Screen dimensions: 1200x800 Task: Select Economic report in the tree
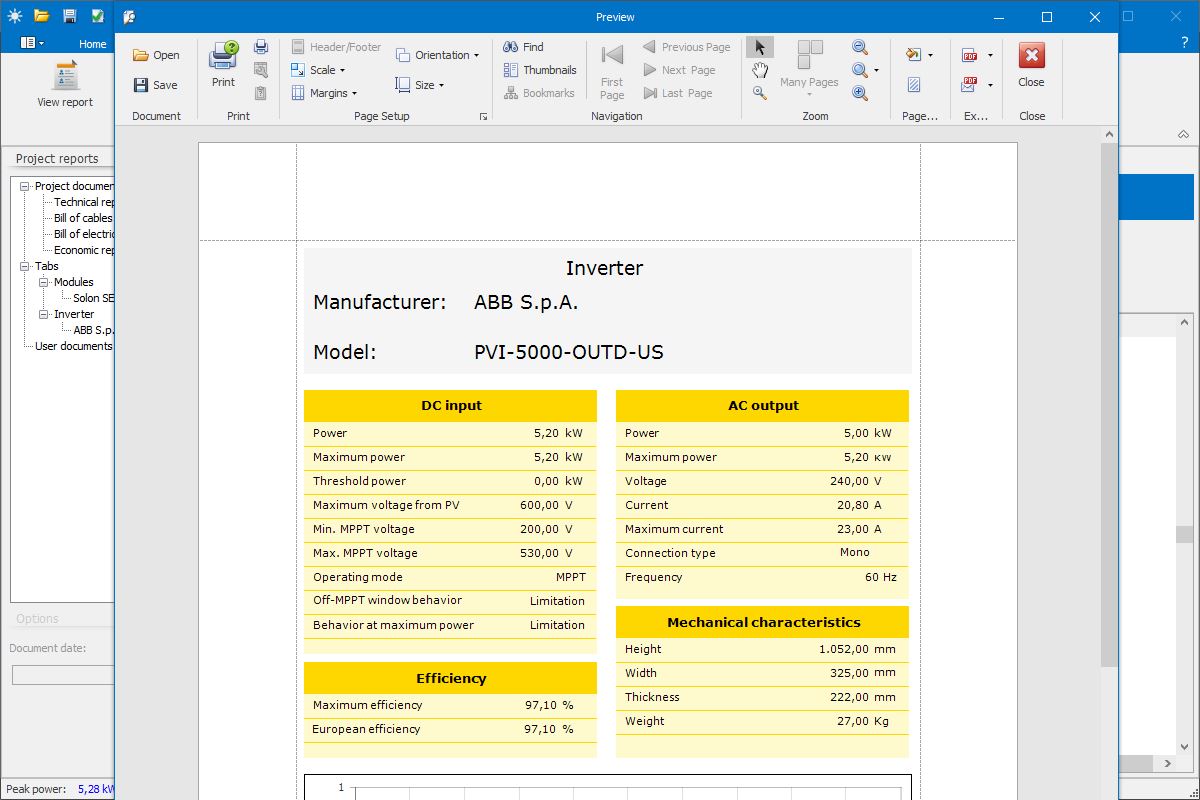pos(84,250)
